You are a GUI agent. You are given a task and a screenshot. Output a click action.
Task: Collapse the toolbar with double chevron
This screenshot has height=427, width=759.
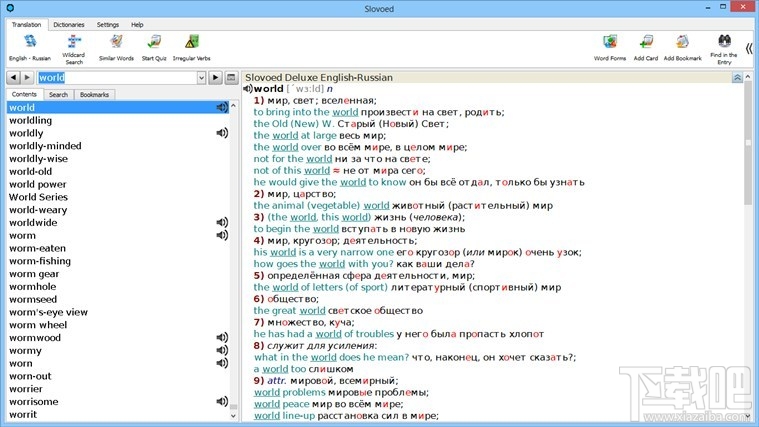coord(750,47)
